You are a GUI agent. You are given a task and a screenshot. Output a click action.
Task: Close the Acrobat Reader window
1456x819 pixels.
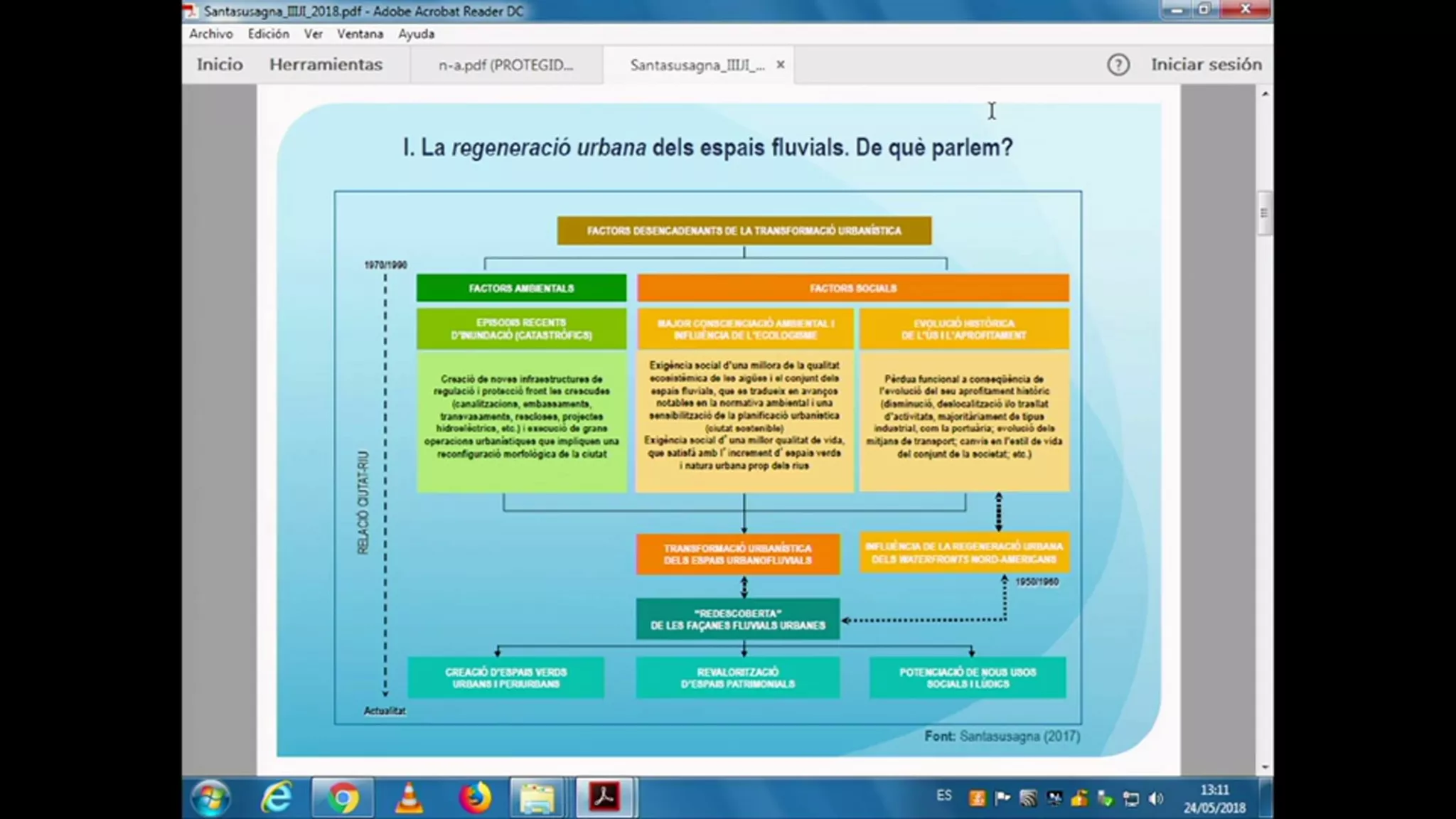point(1246,9)
